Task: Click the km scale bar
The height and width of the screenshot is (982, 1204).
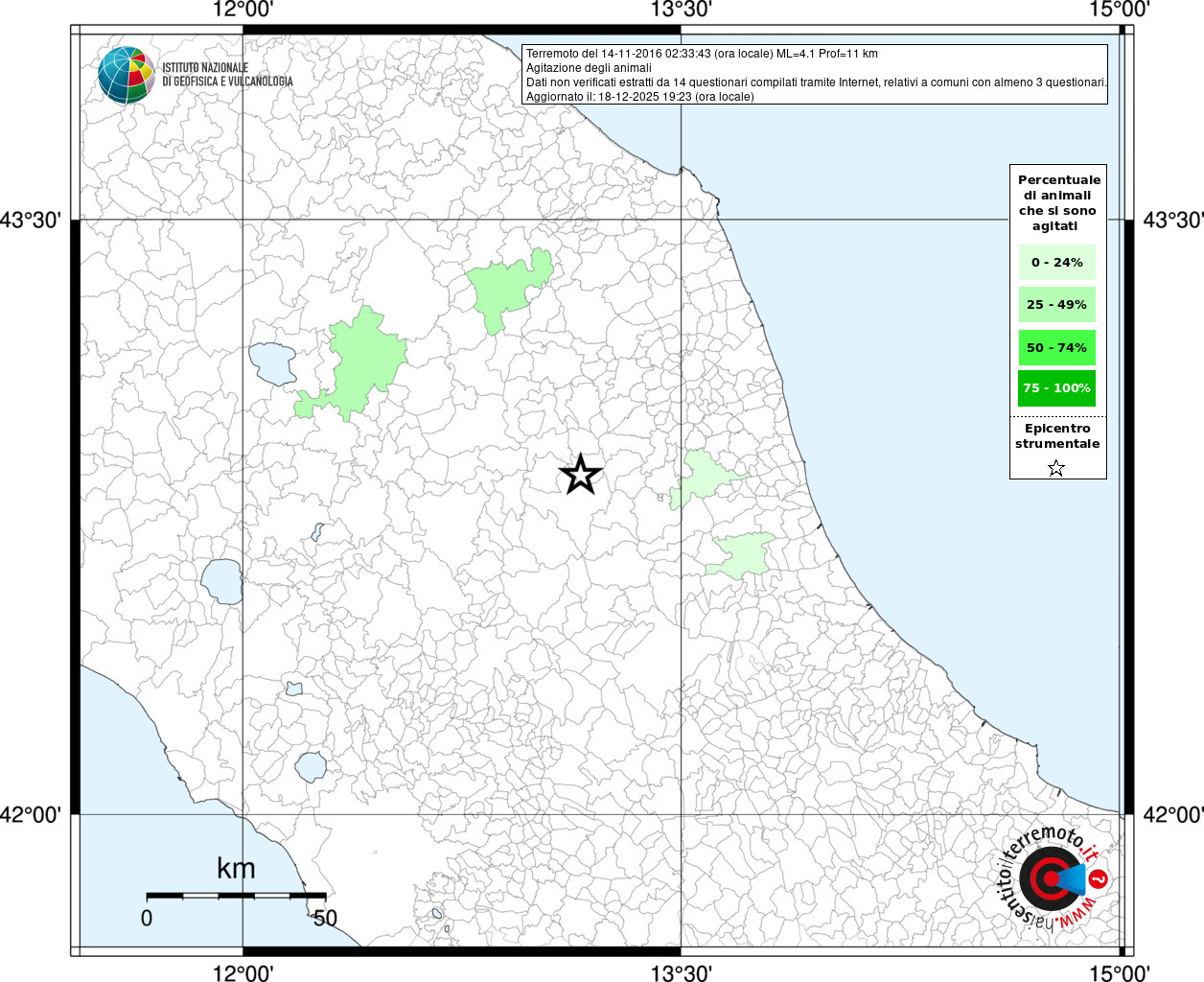Action: (236, 895)
